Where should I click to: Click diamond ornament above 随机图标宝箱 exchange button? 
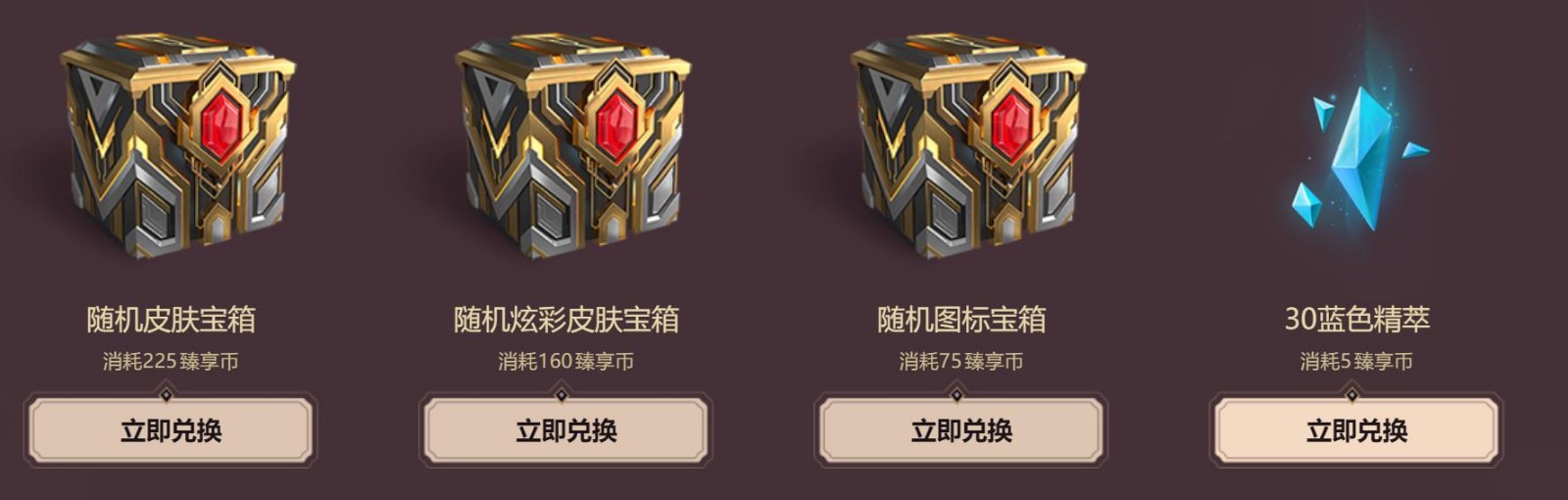957,395
